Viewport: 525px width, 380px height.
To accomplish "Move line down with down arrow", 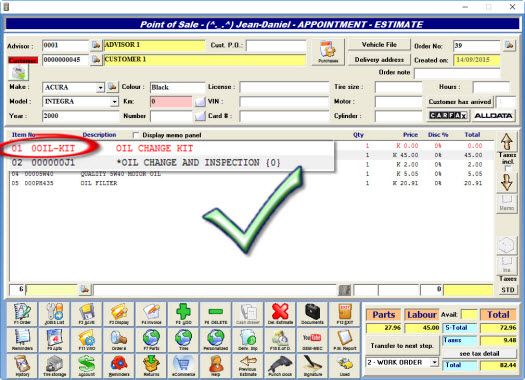I will point(507,182).
